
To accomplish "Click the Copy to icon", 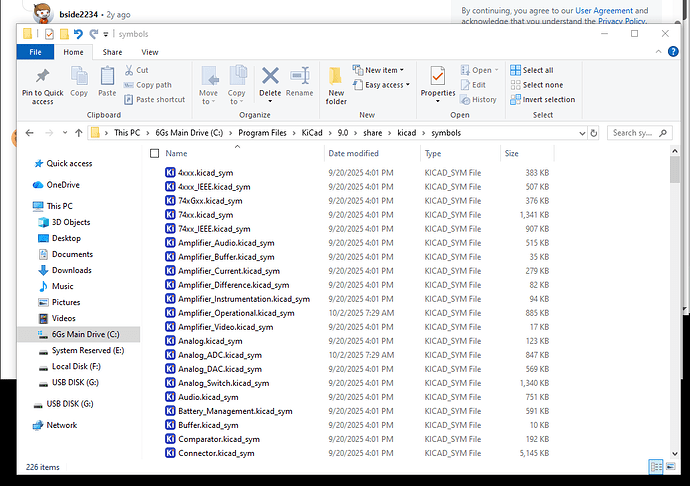I will click(238, 75).
